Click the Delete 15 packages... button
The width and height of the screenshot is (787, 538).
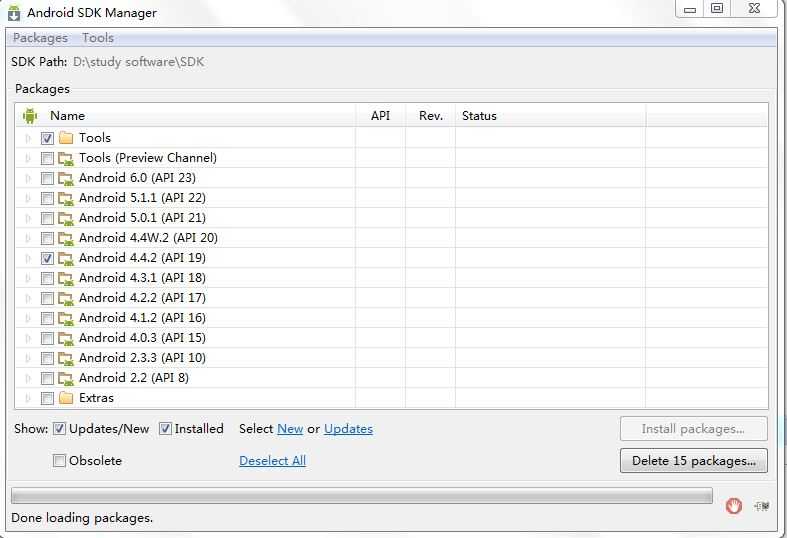click(x=694, y=461)
